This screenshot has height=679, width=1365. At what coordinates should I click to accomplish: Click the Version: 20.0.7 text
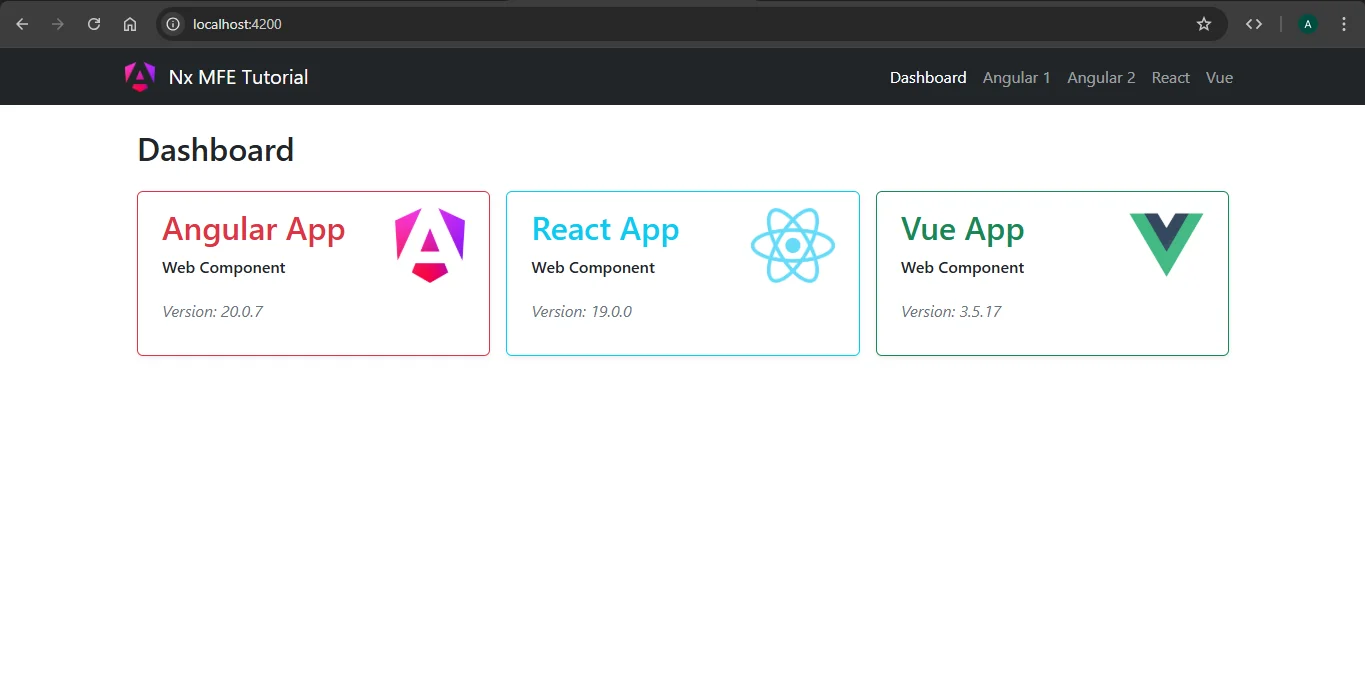[213, 311]
